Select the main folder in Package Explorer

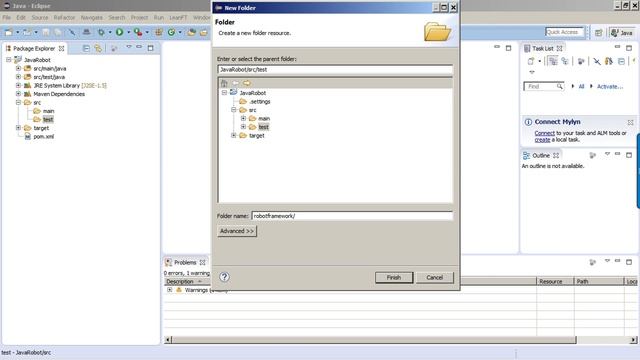point(48,111)
